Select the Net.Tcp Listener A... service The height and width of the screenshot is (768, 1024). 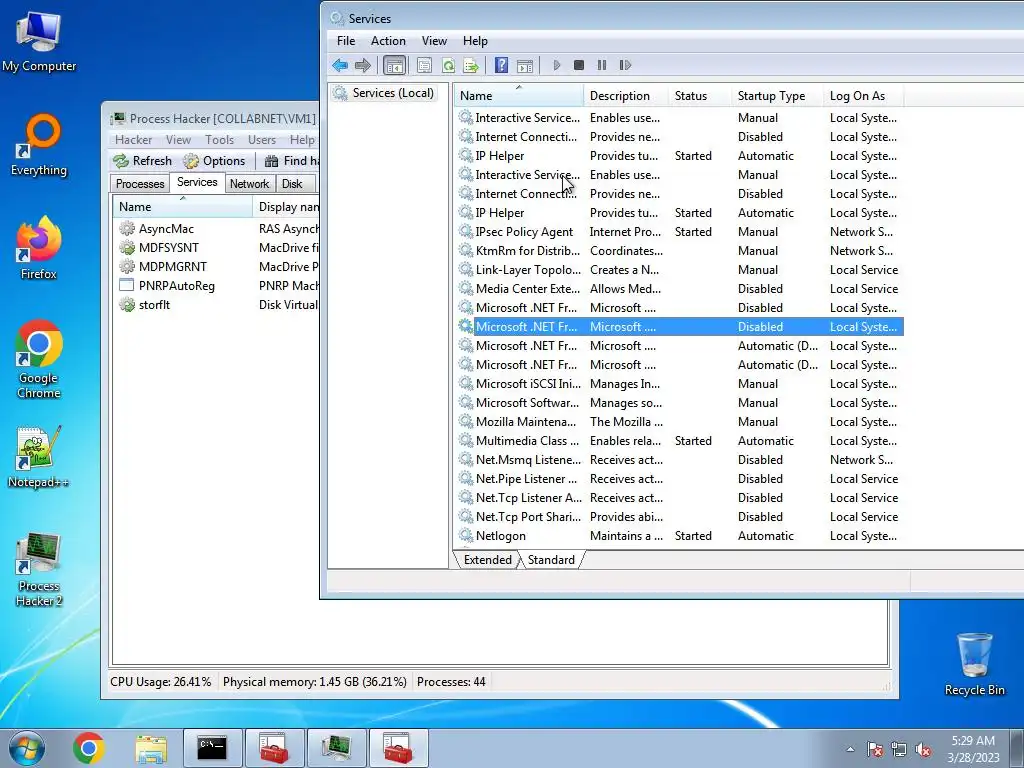pyautogui.click(x=679, y=498)
